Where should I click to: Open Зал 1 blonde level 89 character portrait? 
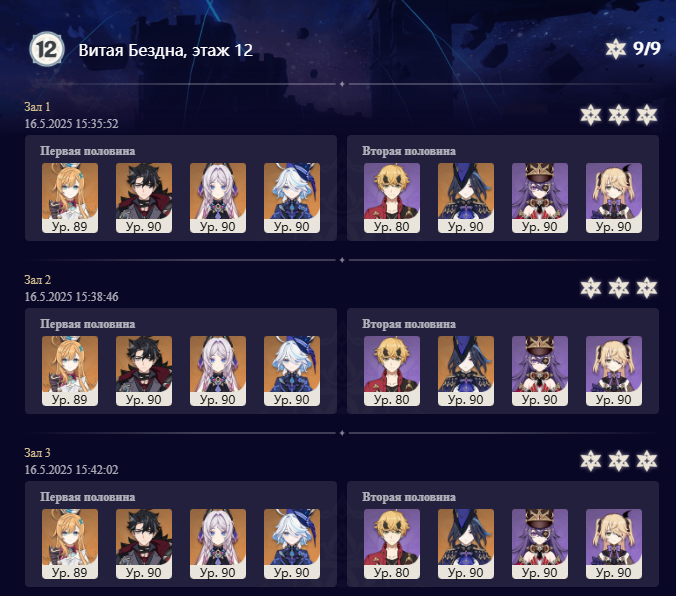point(70,198)
